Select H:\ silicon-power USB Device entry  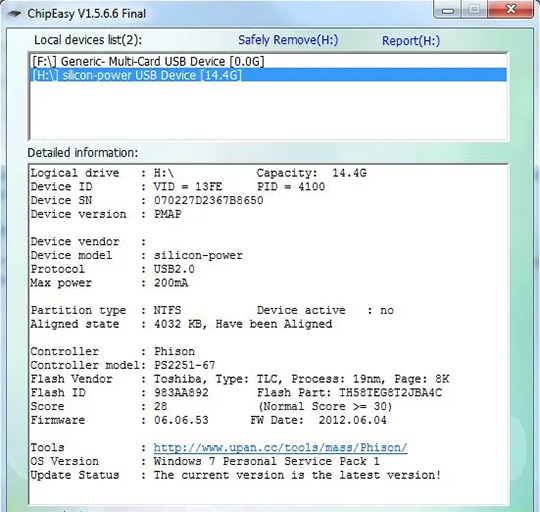(268, 75)
